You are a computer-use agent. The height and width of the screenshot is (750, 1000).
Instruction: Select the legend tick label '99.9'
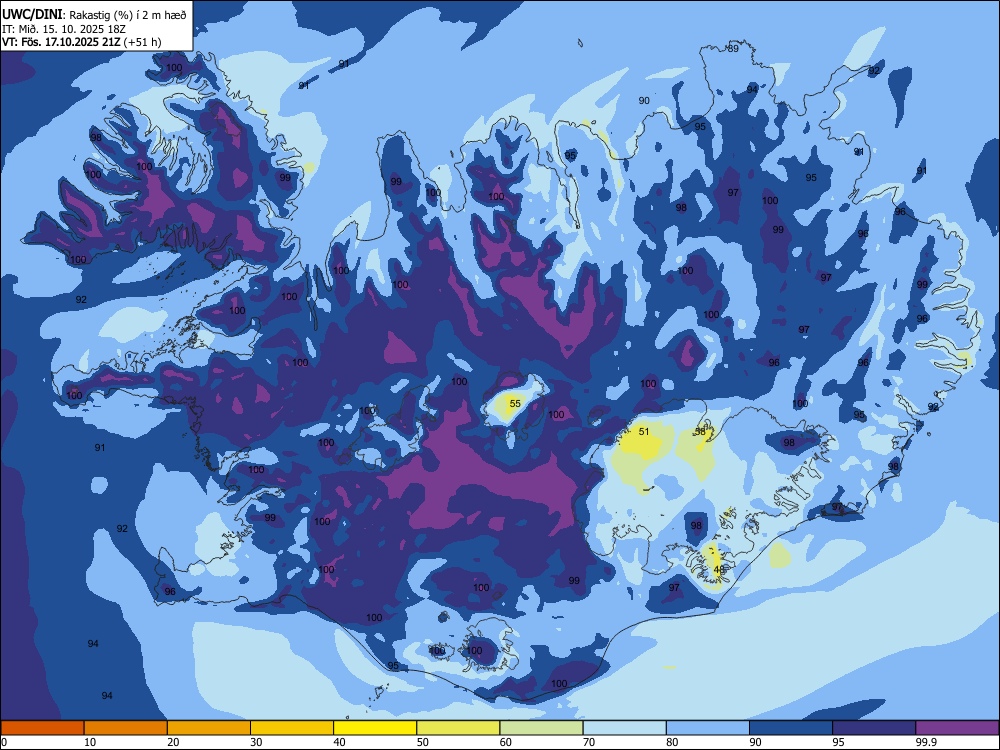pos(925,742)
